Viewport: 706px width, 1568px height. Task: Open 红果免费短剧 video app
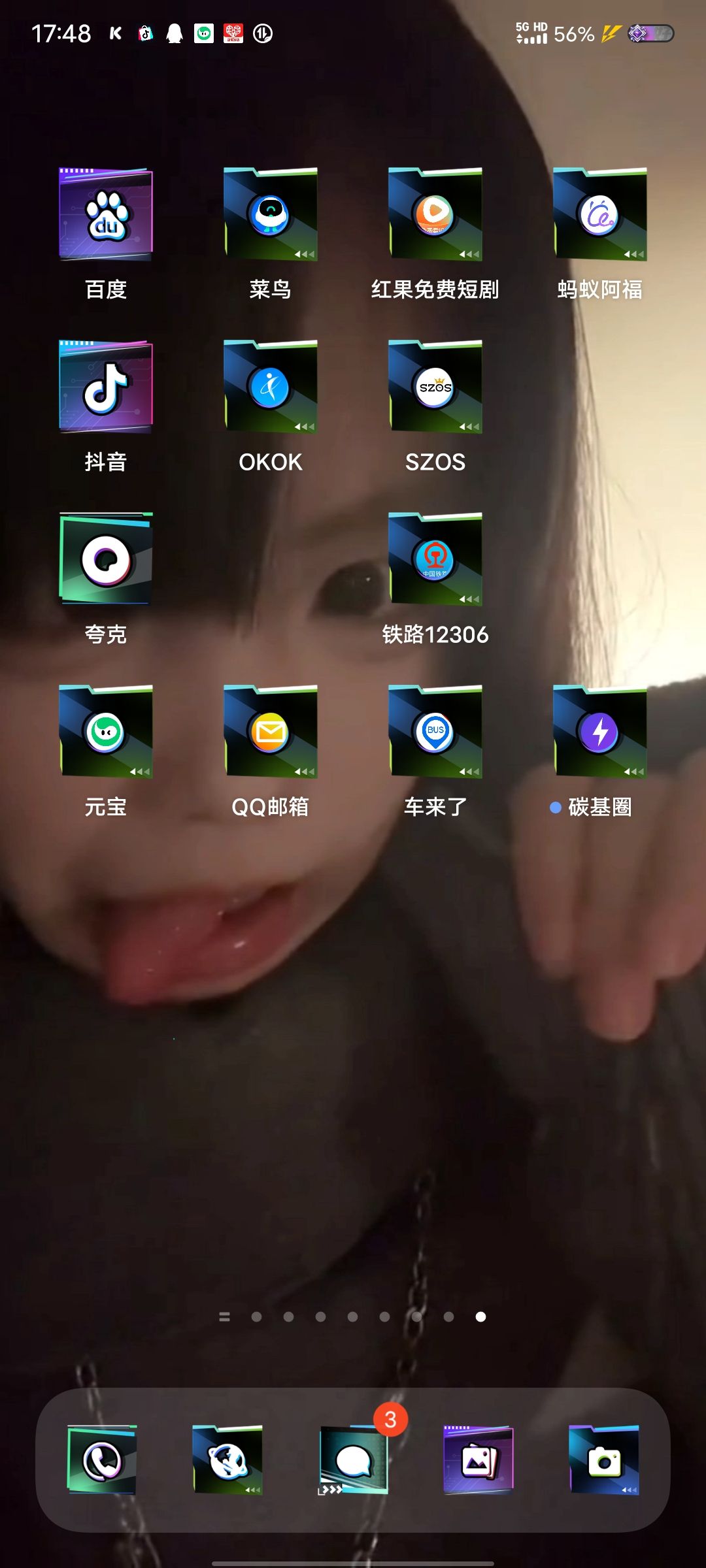pos(435,215)
